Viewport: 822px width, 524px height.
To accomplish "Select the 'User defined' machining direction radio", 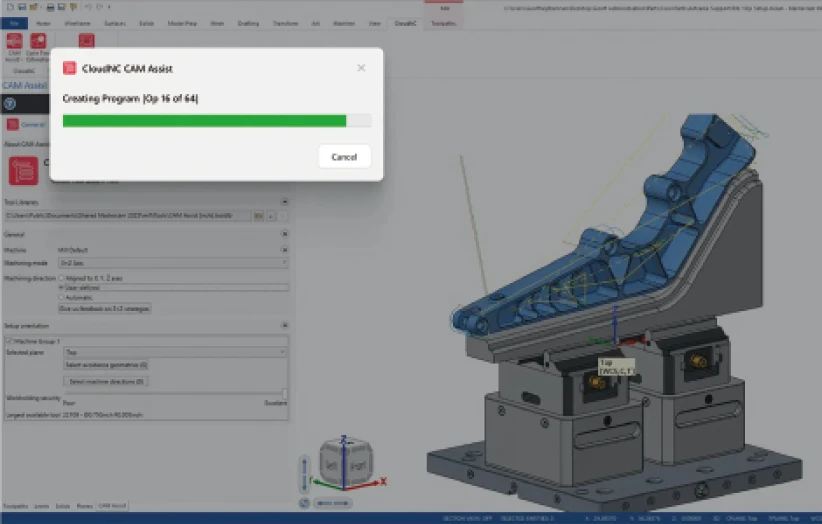I will click(63, 287).
